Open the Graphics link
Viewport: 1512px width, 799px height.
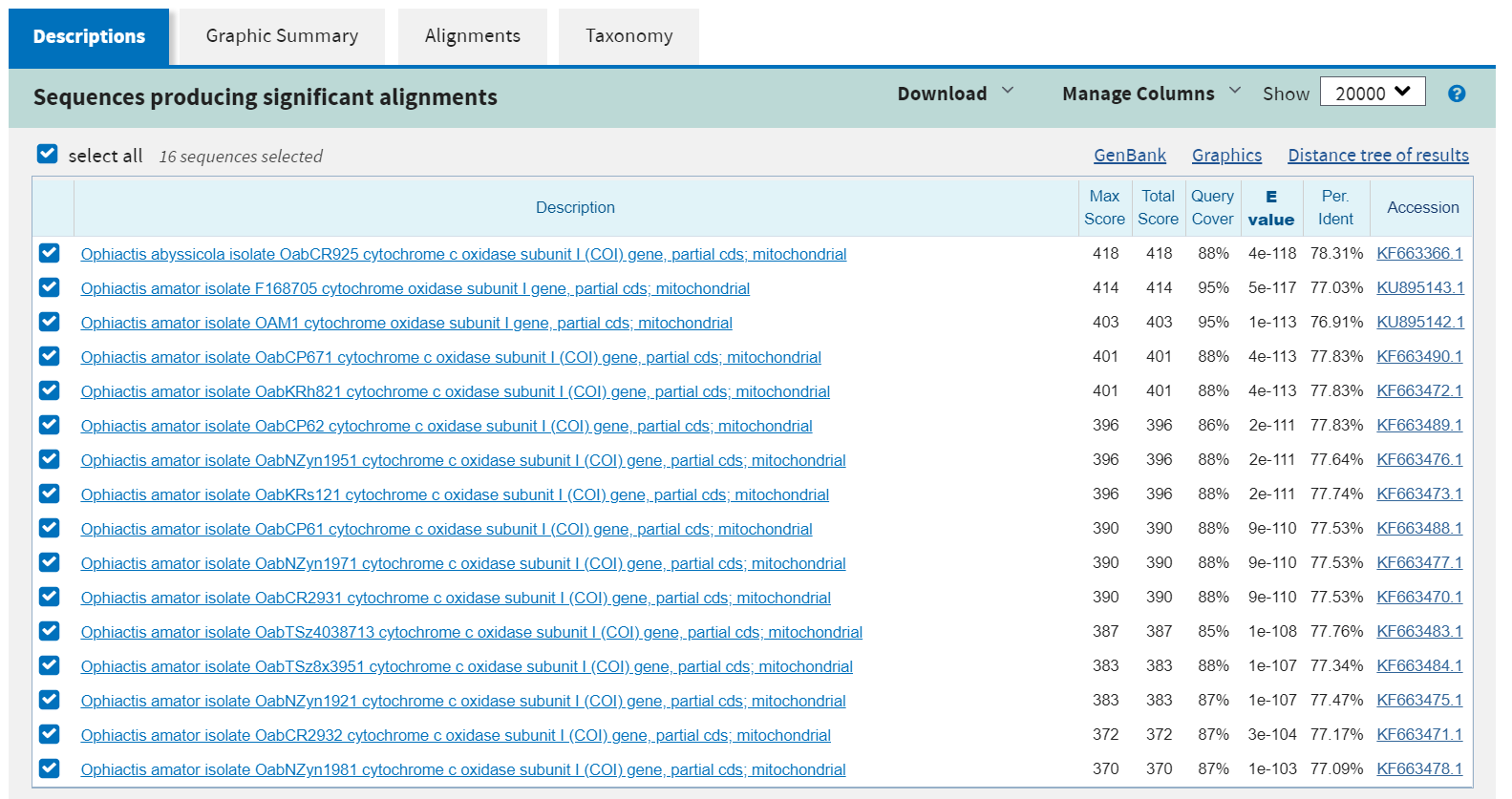tap(1226, 156)
